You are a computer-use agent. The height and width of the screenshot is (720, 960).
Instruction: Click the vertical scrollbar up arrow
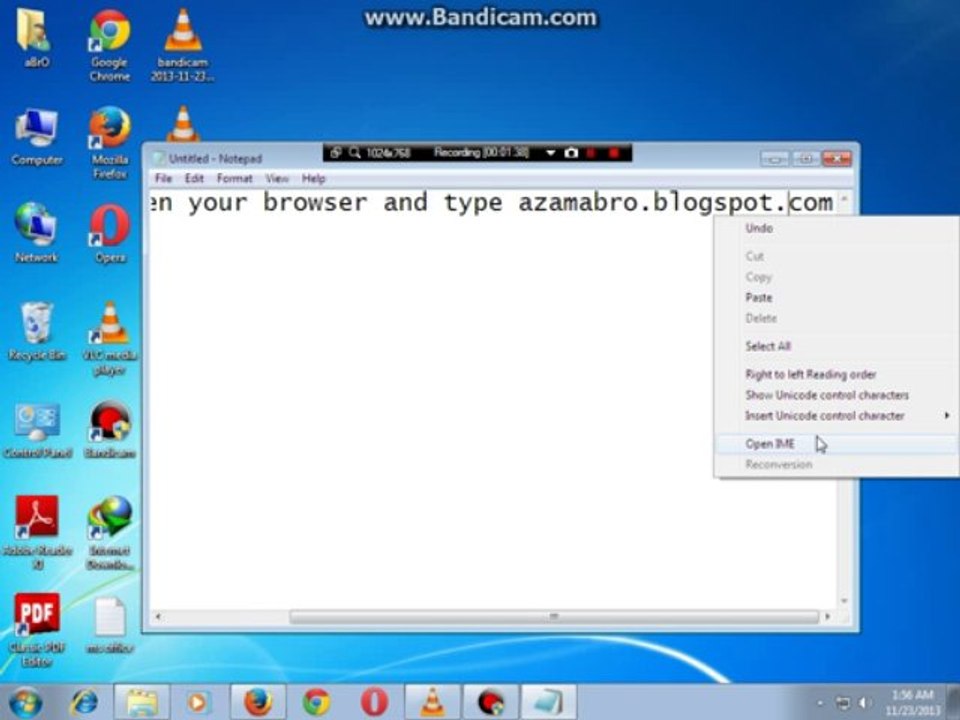click(x=844, y=198)
